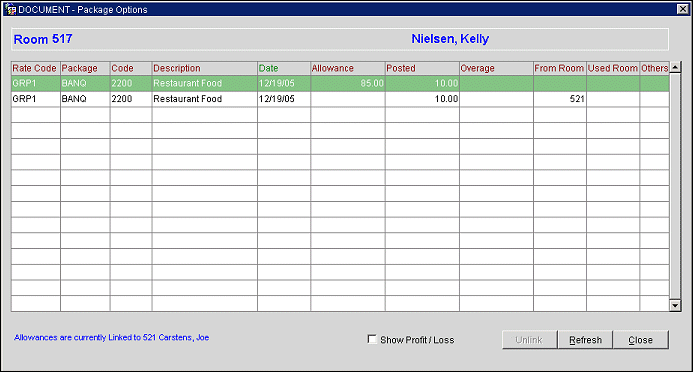Click the From Room column header
The width and height of the screenshot is (693, 372).
560,68
